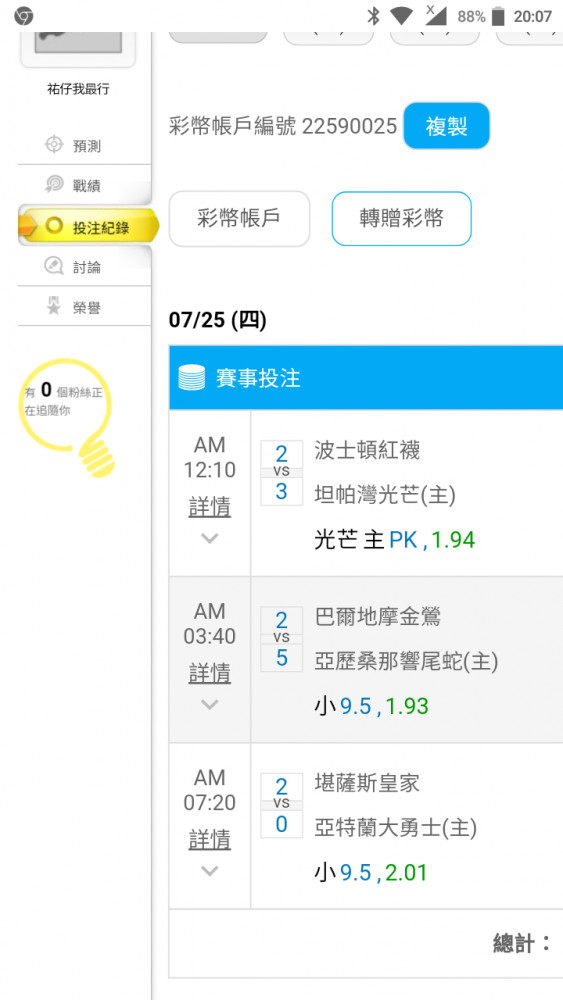Click the blue 複製 copy button
The image size is (563, 1000).
(x=446, y=126)
